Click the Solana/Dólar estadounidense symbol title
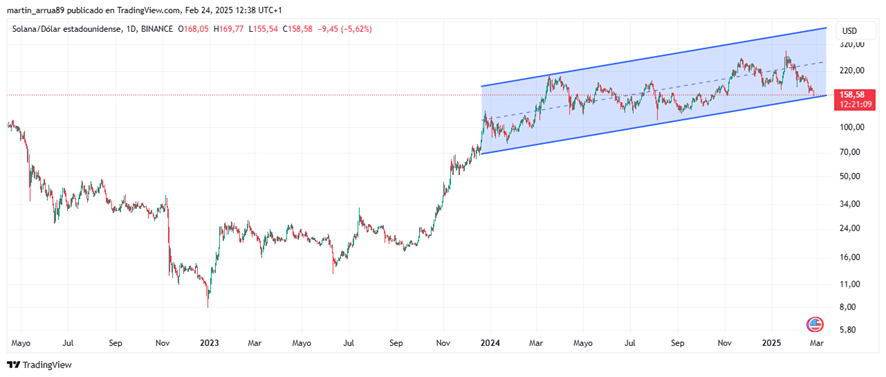This screenshot has width=886, height=377. coord(66,29)
